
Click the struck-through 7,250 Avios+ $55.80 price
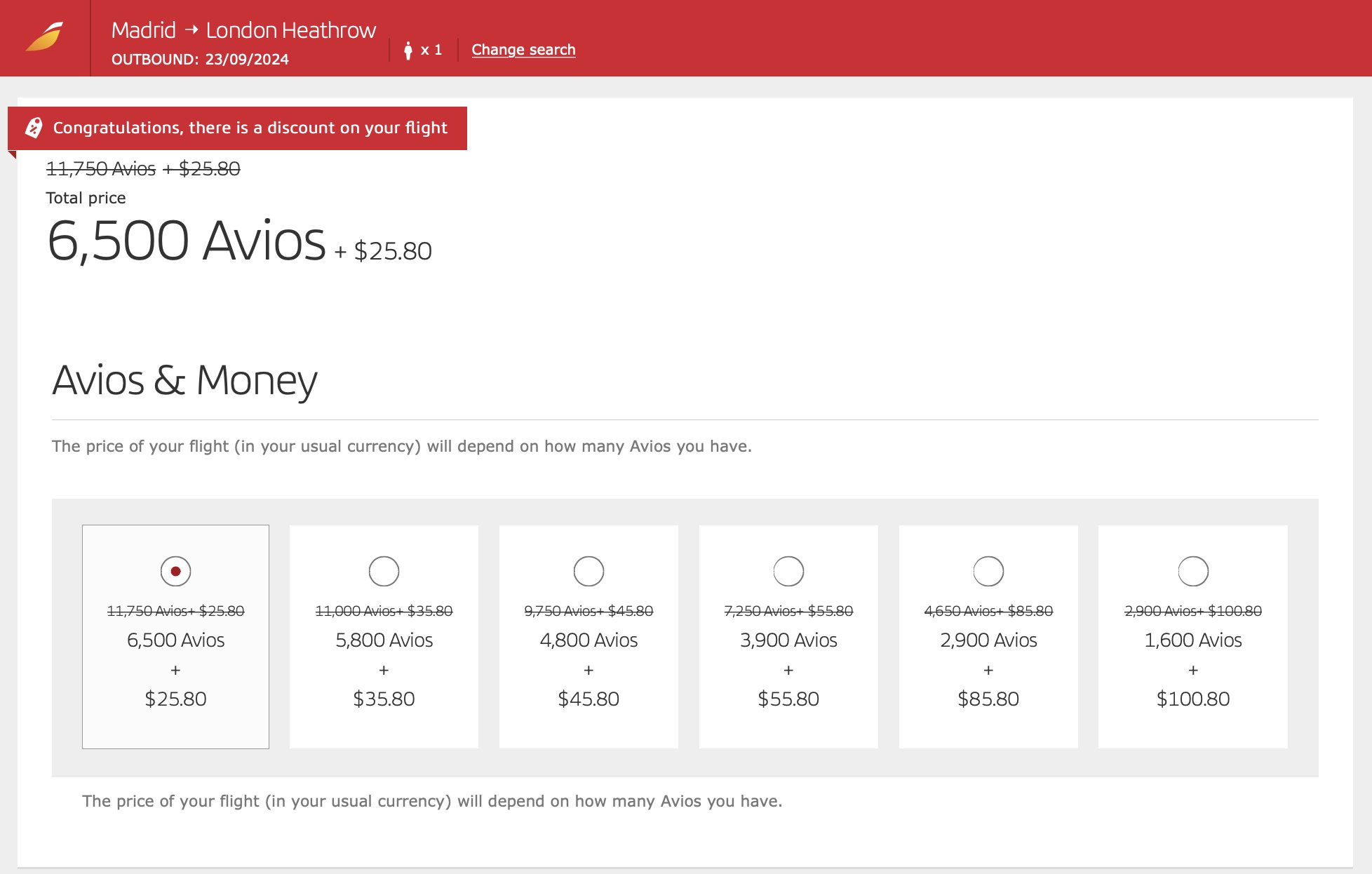point(788,611)
